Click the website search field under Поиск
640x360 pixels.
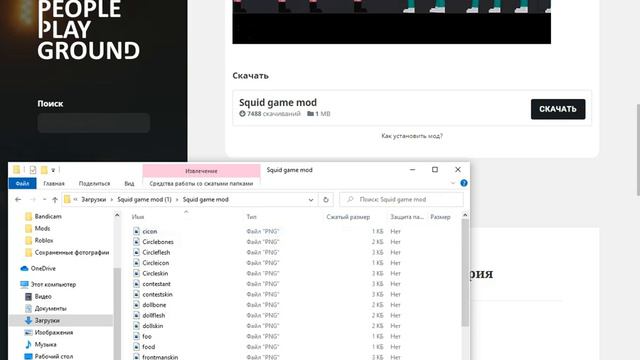[x=93, y=123]
